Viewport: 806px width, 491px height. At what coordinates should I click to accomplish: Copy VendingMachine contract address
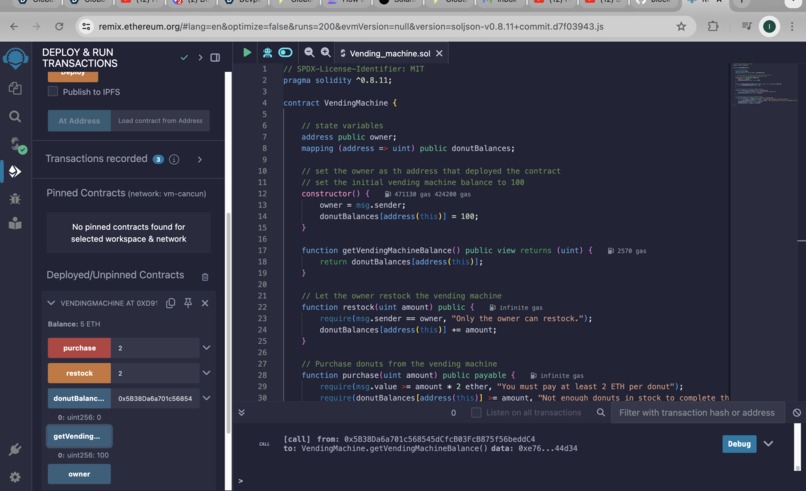[x=171, y=303]
